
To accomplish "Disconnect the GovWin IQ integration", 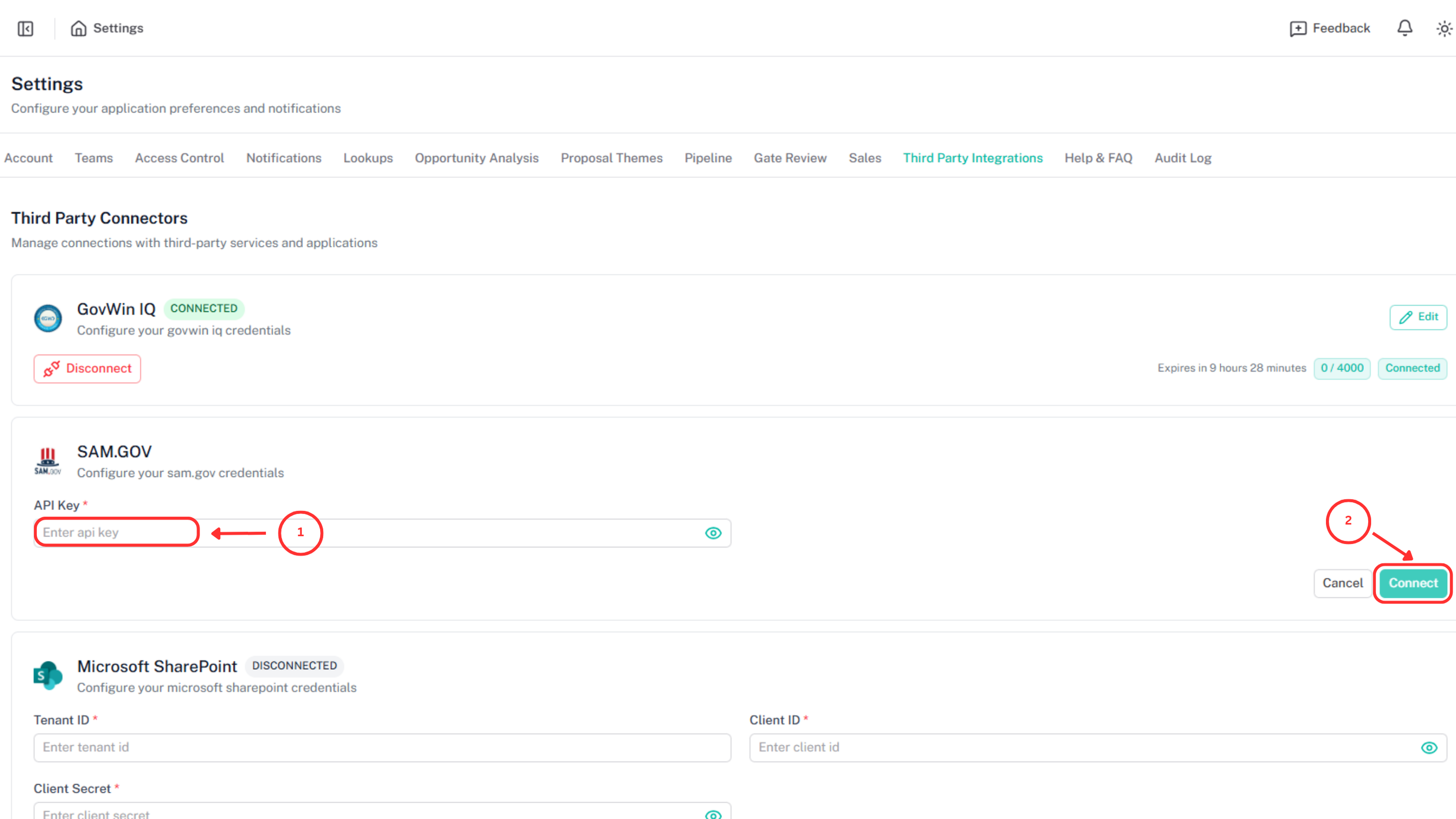I will click(87, 368).
